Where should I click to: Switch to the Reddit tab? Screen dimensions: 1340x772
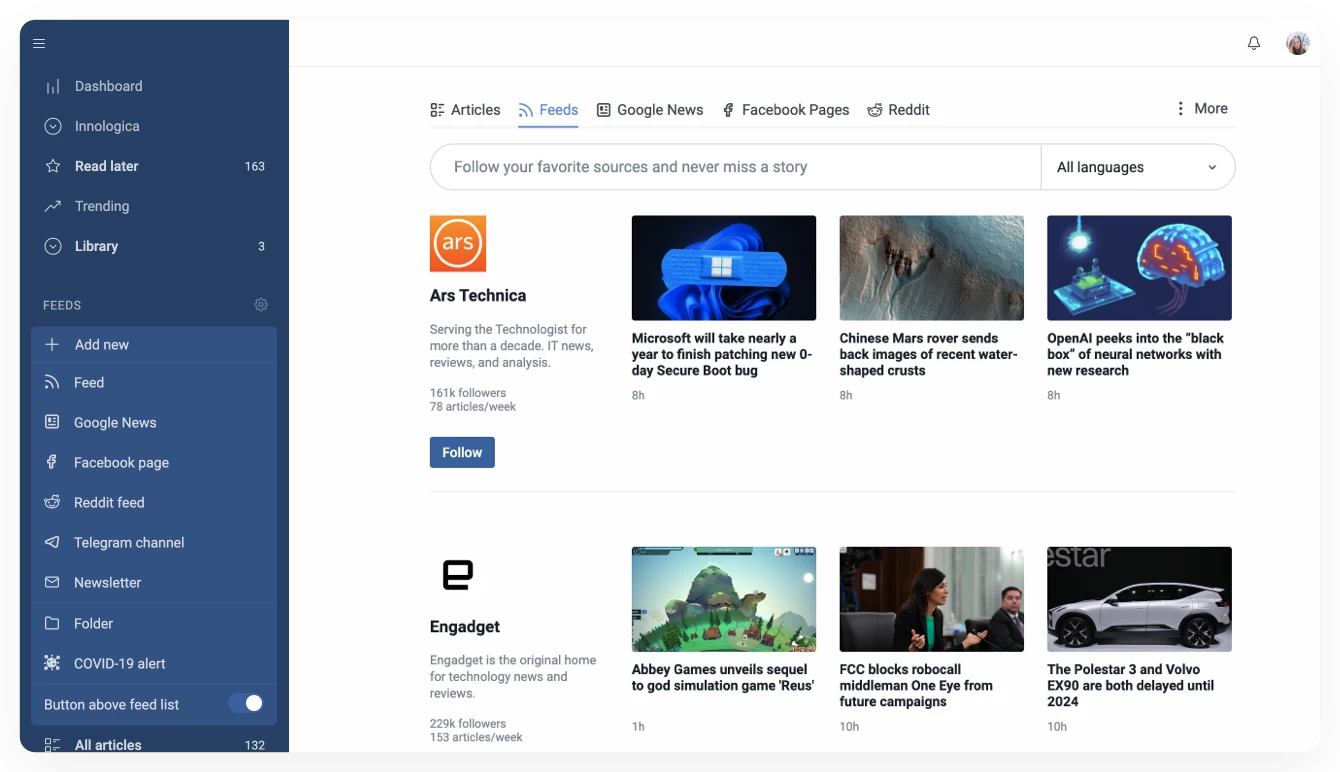point(898,110)
